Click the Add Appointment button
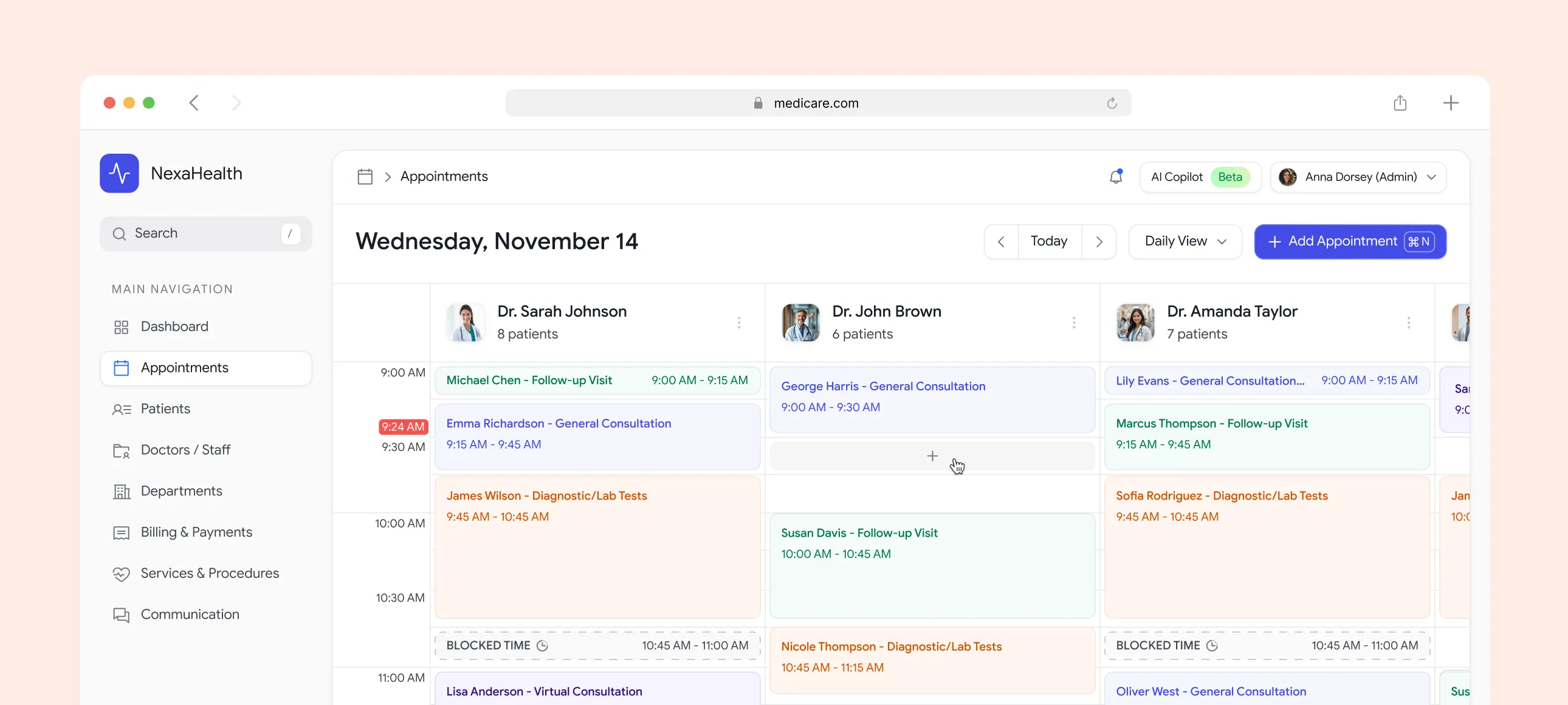This screenshot has width=1568, height=705. point(1349,242)
